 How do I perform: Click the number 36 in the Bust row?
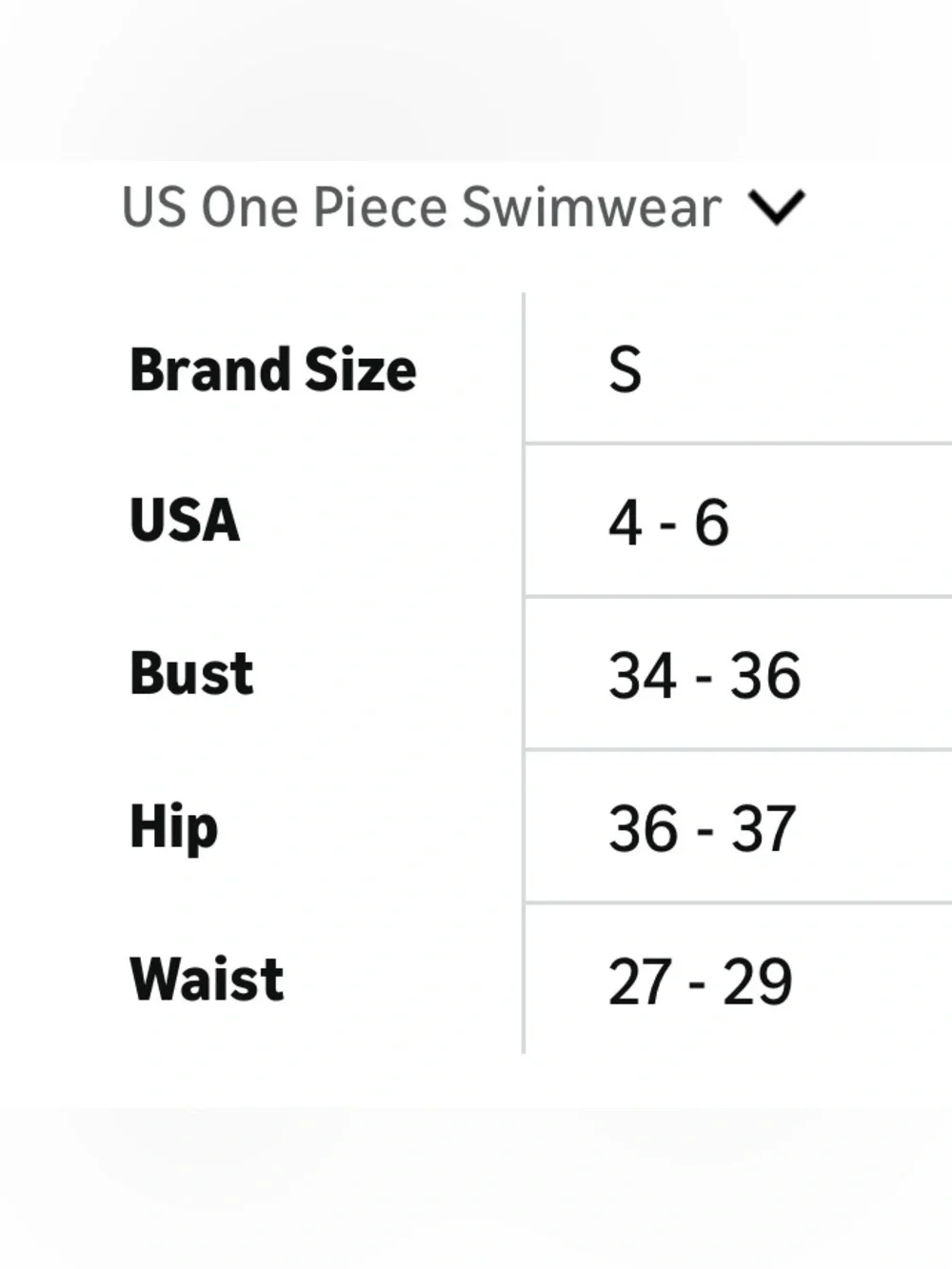(x=766, y=676)
